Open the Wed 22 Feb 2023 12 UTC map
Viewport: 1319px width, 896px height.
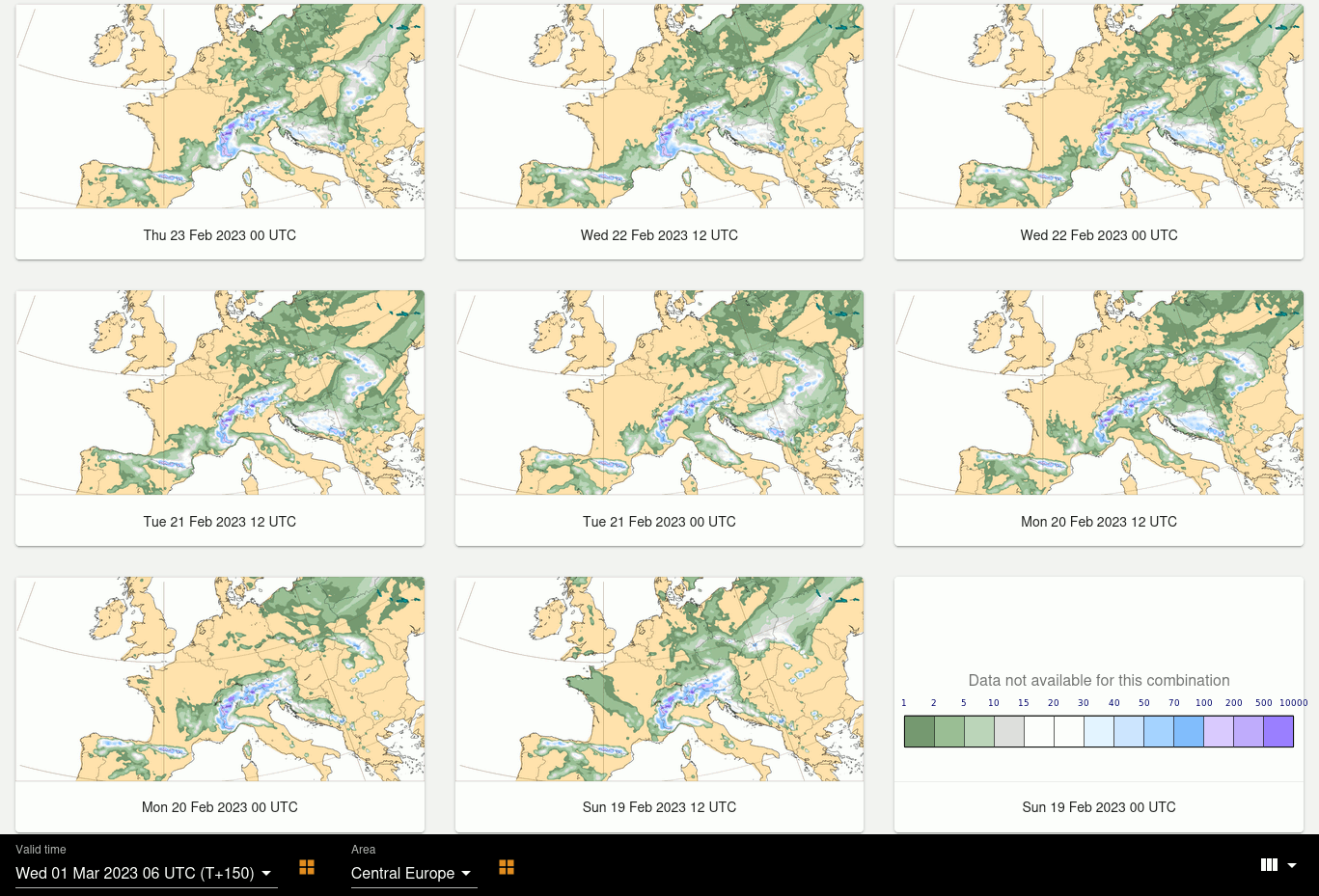[659, 106]
